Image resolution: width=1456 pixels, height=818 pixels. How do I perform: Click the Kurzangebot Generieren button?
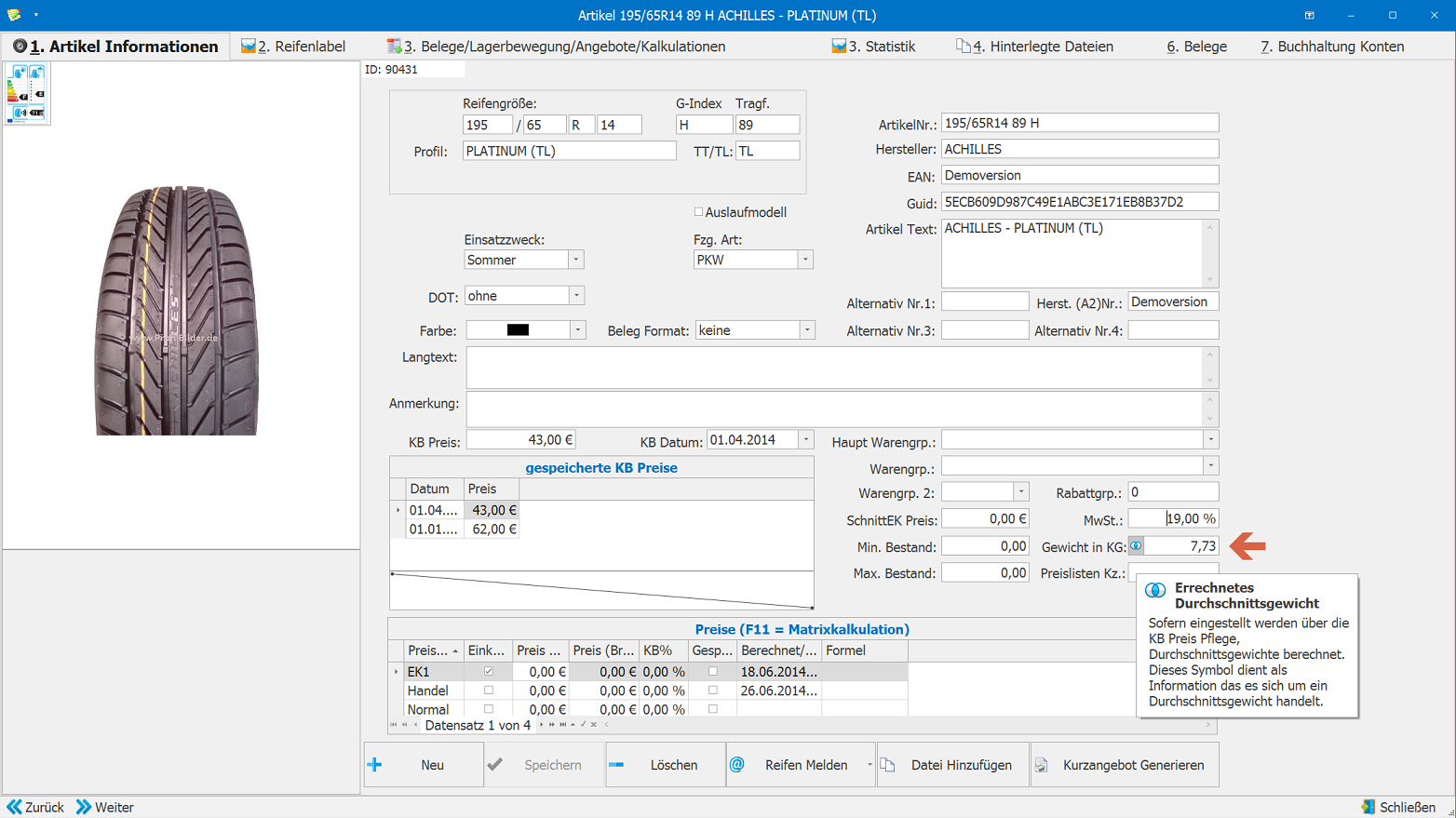click(x=1125, y=765)
